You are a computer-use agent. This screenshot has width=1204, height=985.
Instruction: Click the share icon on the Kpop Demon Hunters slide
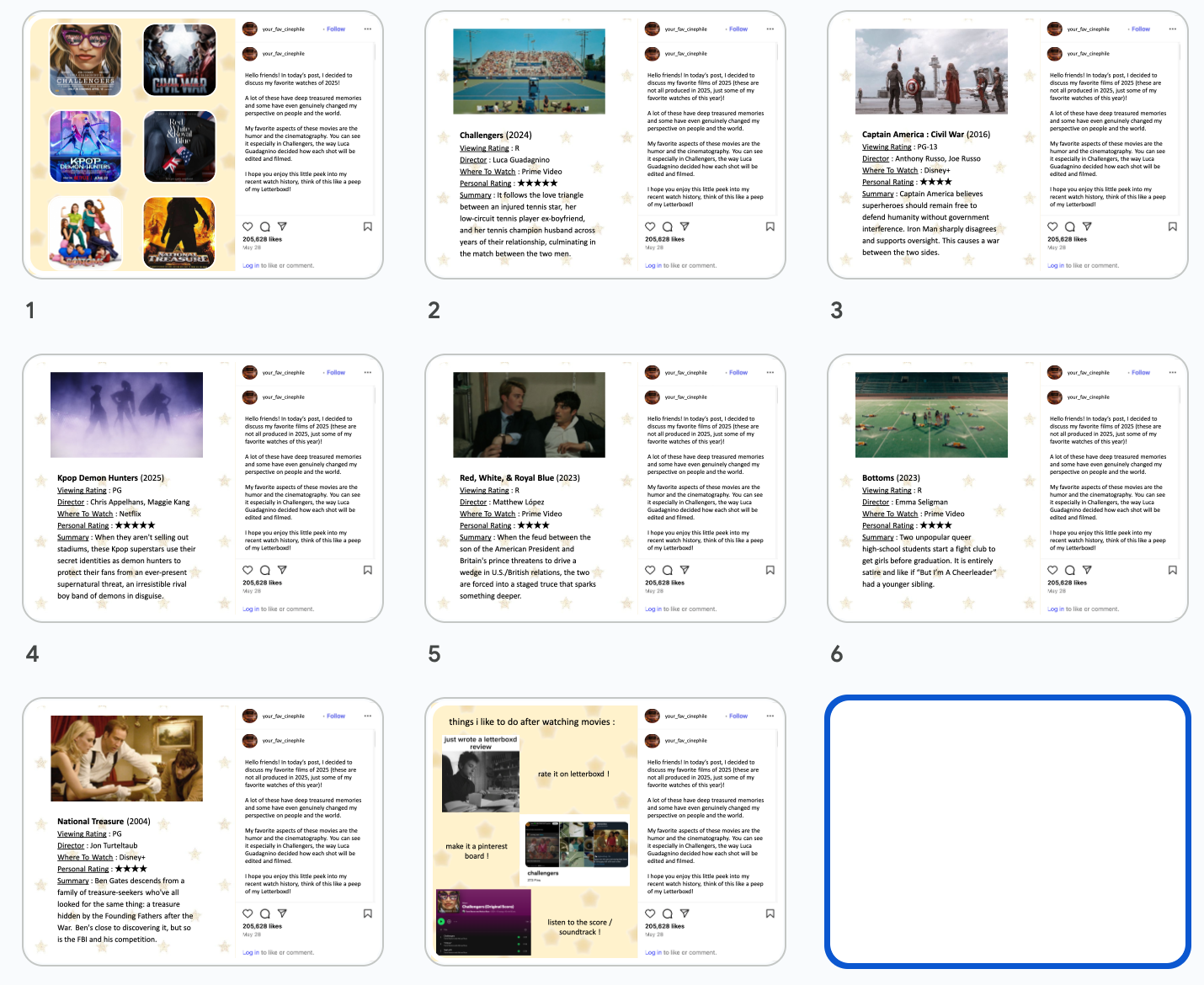(x=282, y=570)
